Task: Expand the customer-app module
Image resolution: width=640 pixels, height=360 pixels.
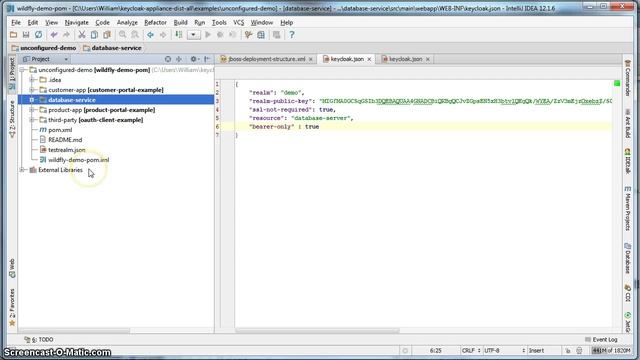Action: point(32,90)
